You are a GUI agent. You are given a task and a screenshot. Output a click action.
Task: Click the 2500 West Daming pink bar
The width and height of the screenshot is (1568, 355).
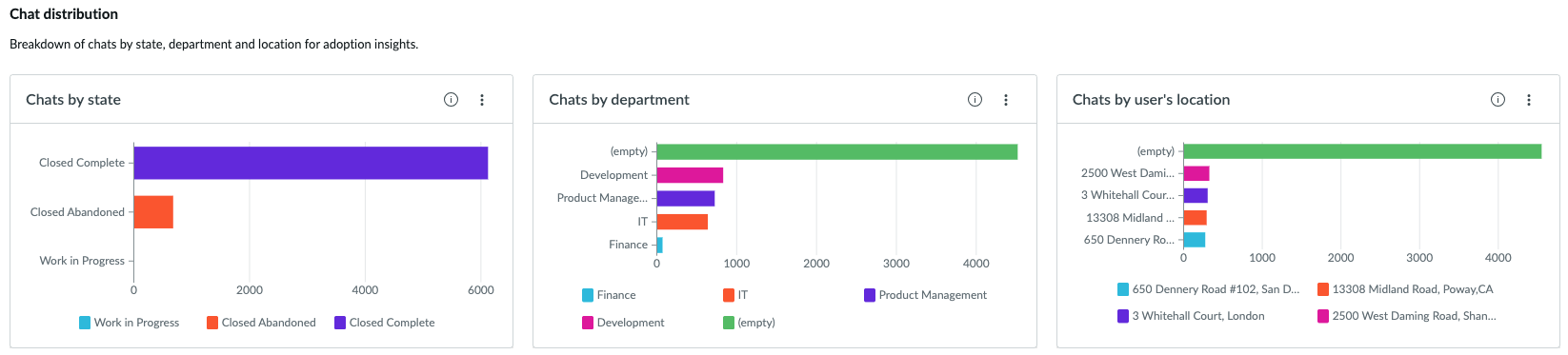1196,173
